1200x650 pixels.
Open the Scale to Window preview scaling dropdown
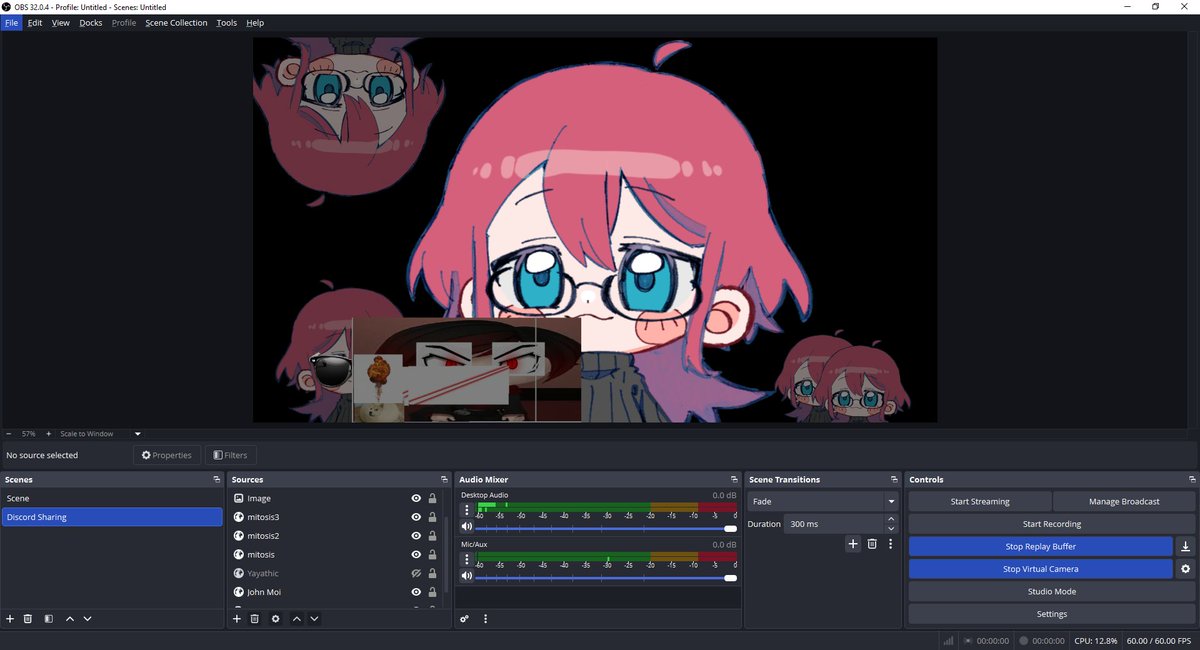(x=100, y=434)
